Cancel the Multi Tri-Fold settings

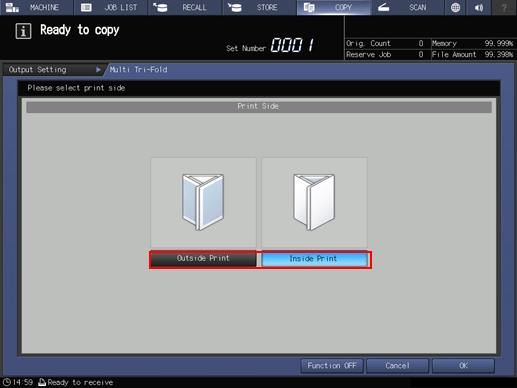click(x=397, y=366)
